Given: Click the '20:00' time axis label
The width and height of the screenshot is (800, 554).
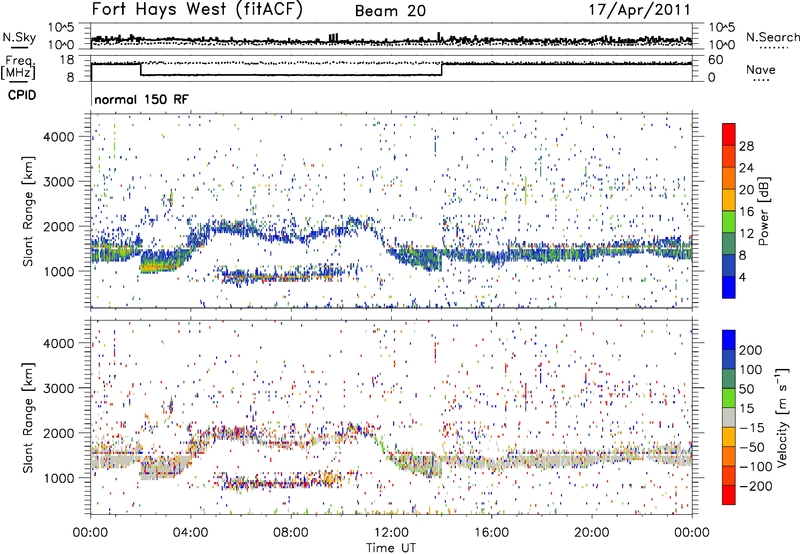Looking at the screenshot, I should pyautogui.click(x=591, y=533).
